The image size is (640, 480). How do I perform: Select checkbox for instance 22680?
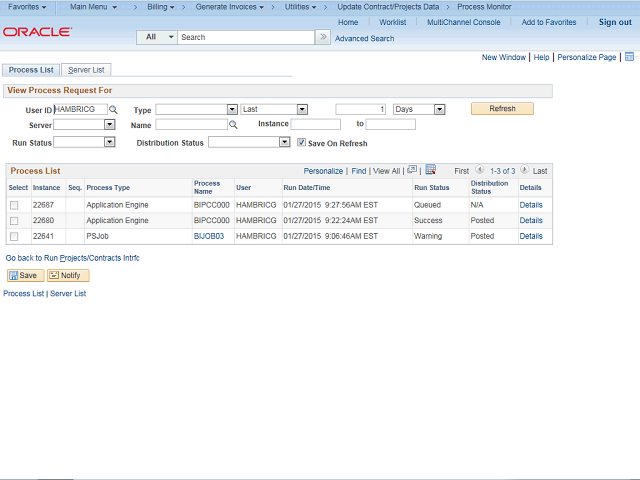(14, 221)
